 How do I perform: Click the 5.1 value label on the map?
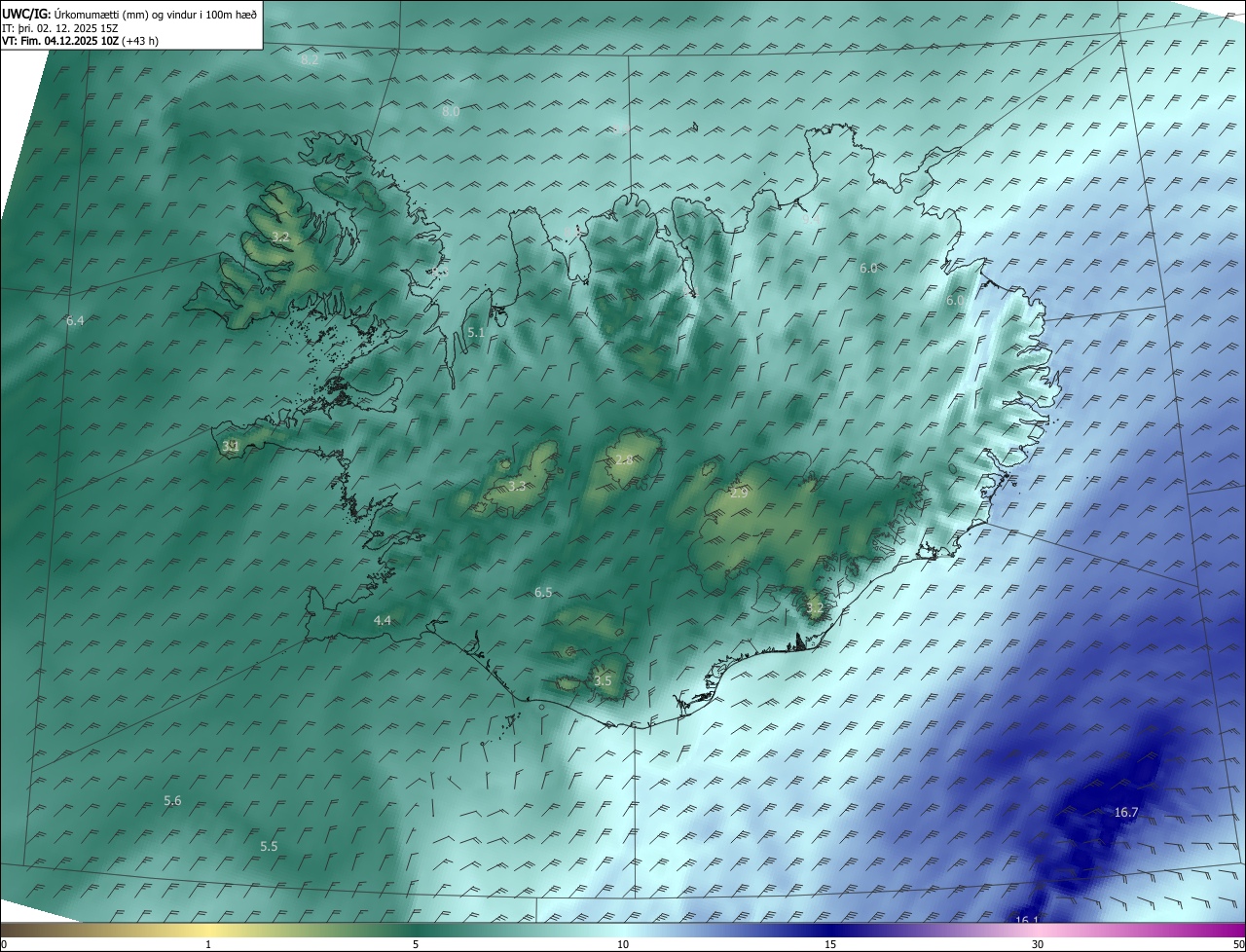pos(476,332)
